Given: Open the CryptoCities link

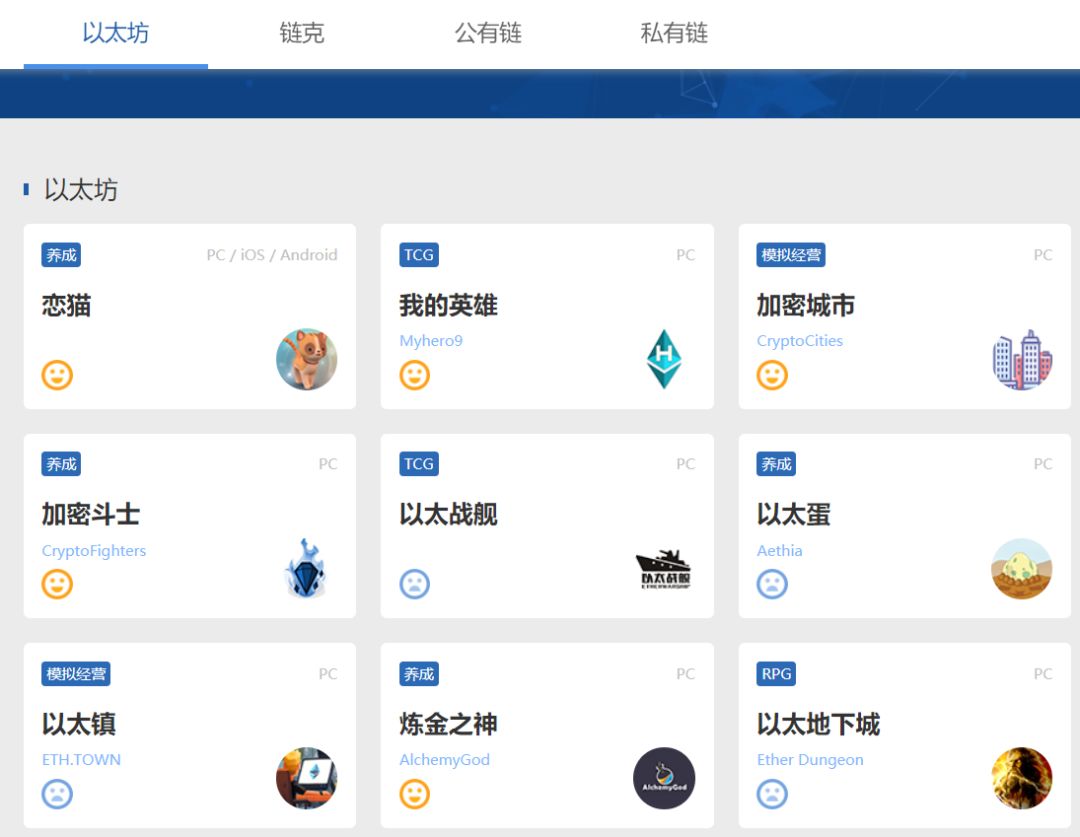Looking at the screenshot, I should click(800, 341).
